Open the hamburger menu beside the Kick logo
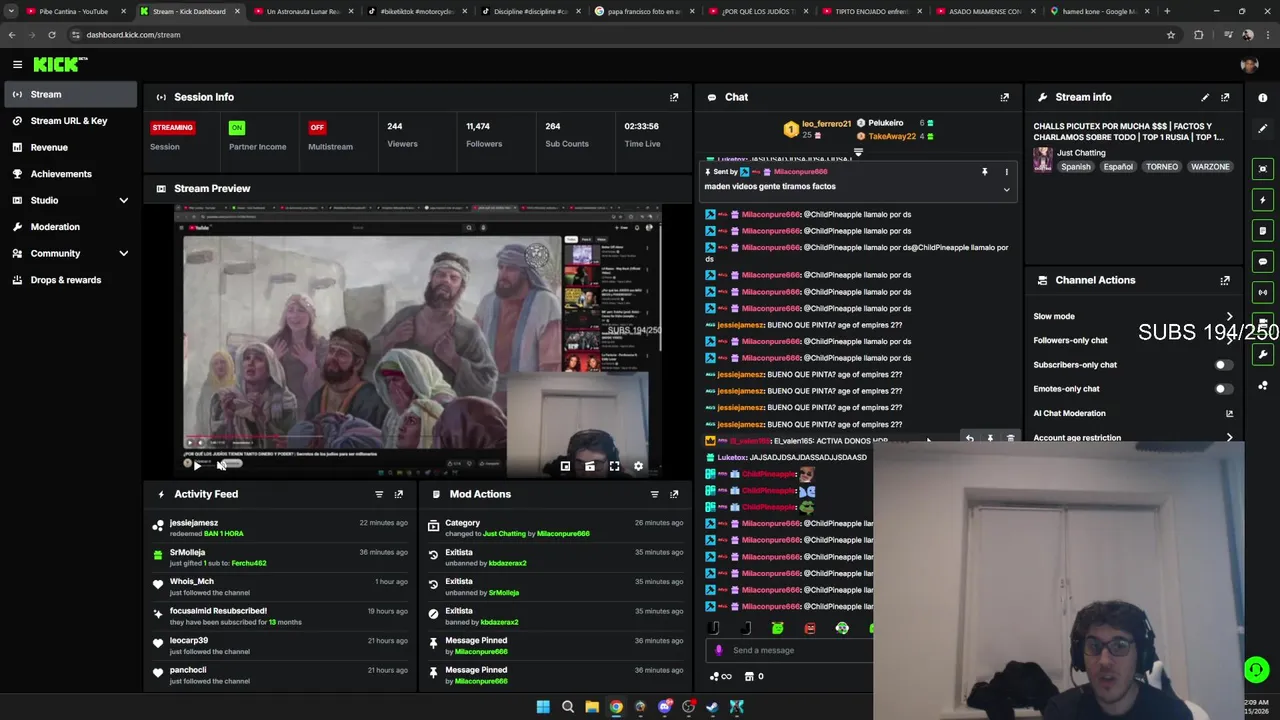The height and width of the screenshot is (720, 1280). click(17, 64)
